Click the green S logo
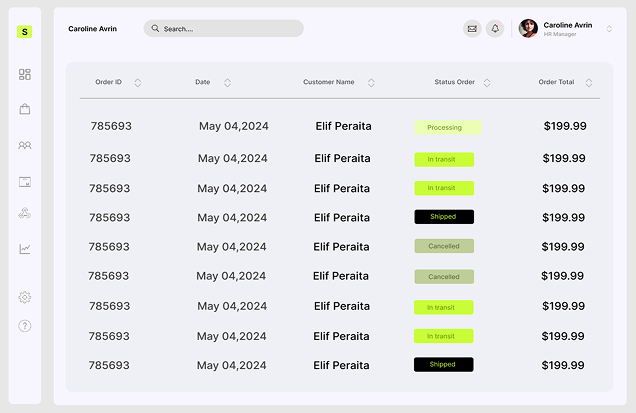This screenshot has height=413, width=636. (x=25, y=32)
